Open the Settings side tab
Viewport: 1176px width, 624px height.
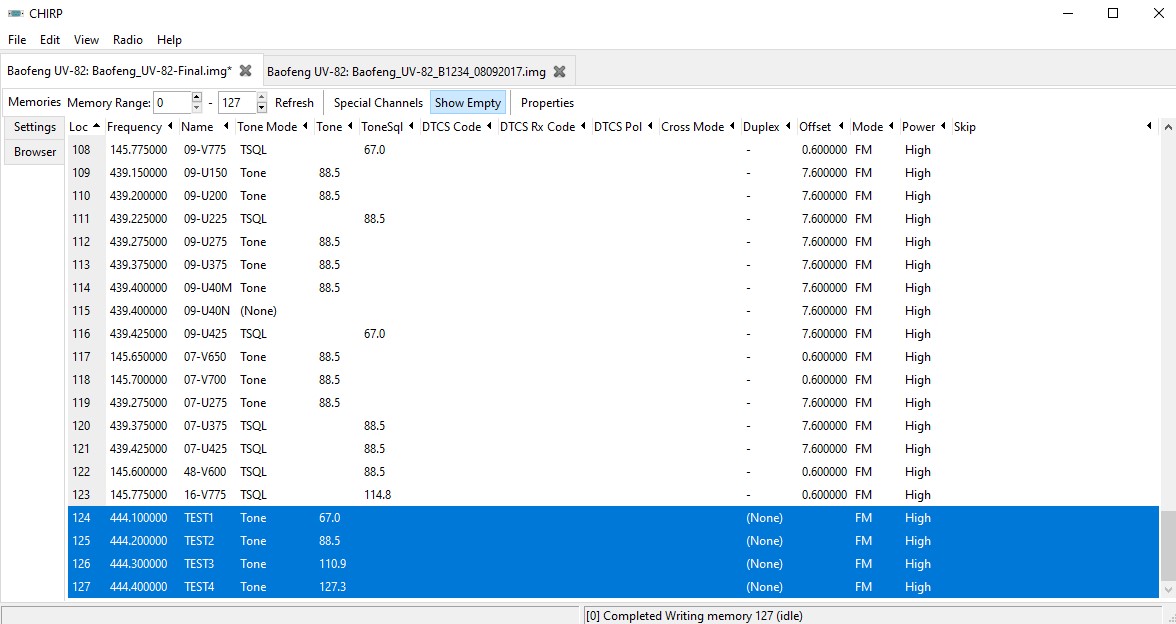click(x=34, y=127)
